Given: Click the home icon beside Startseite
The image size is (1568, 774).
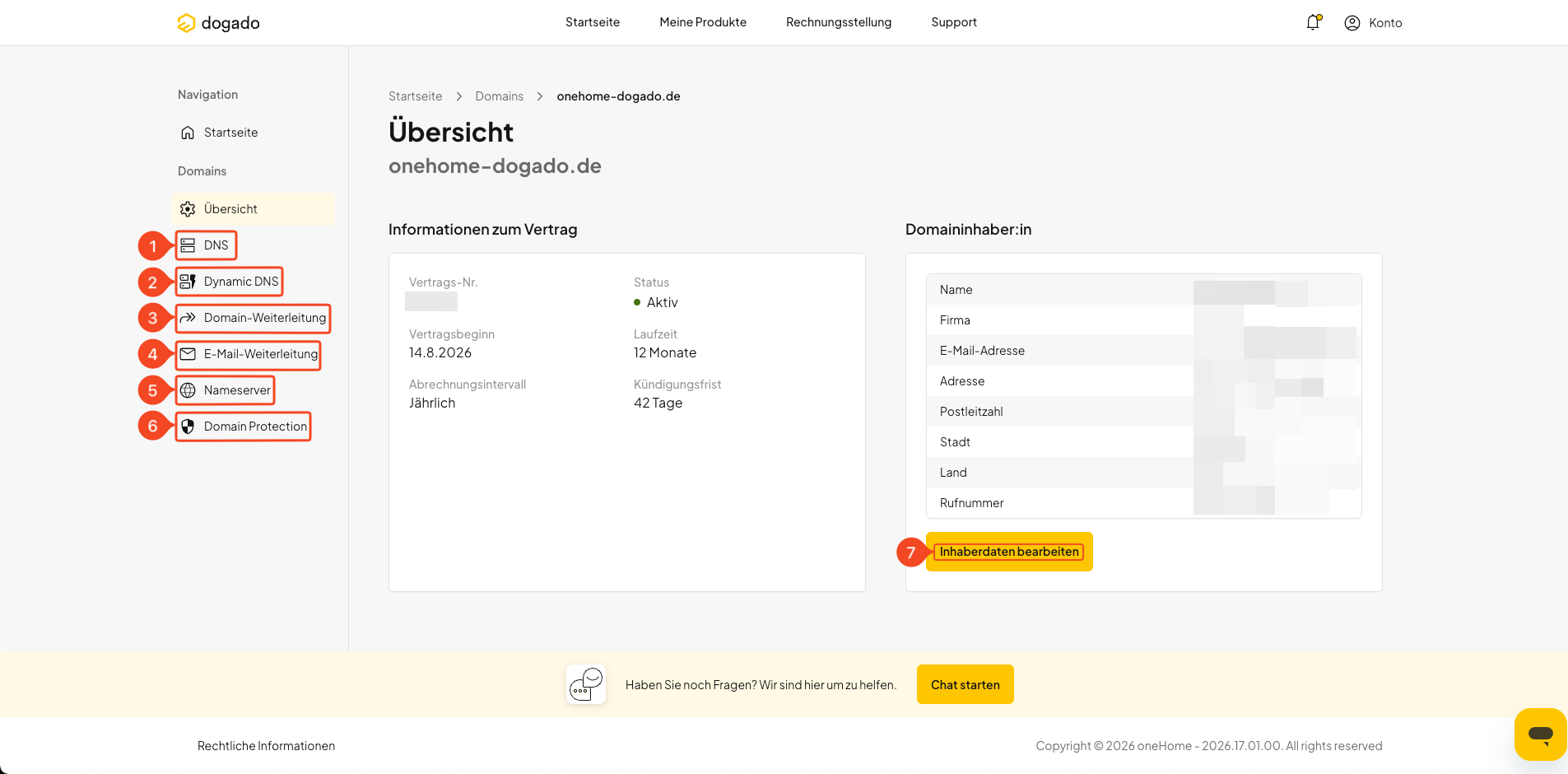Looking at the screenshot, I should (x=188, y=133).
